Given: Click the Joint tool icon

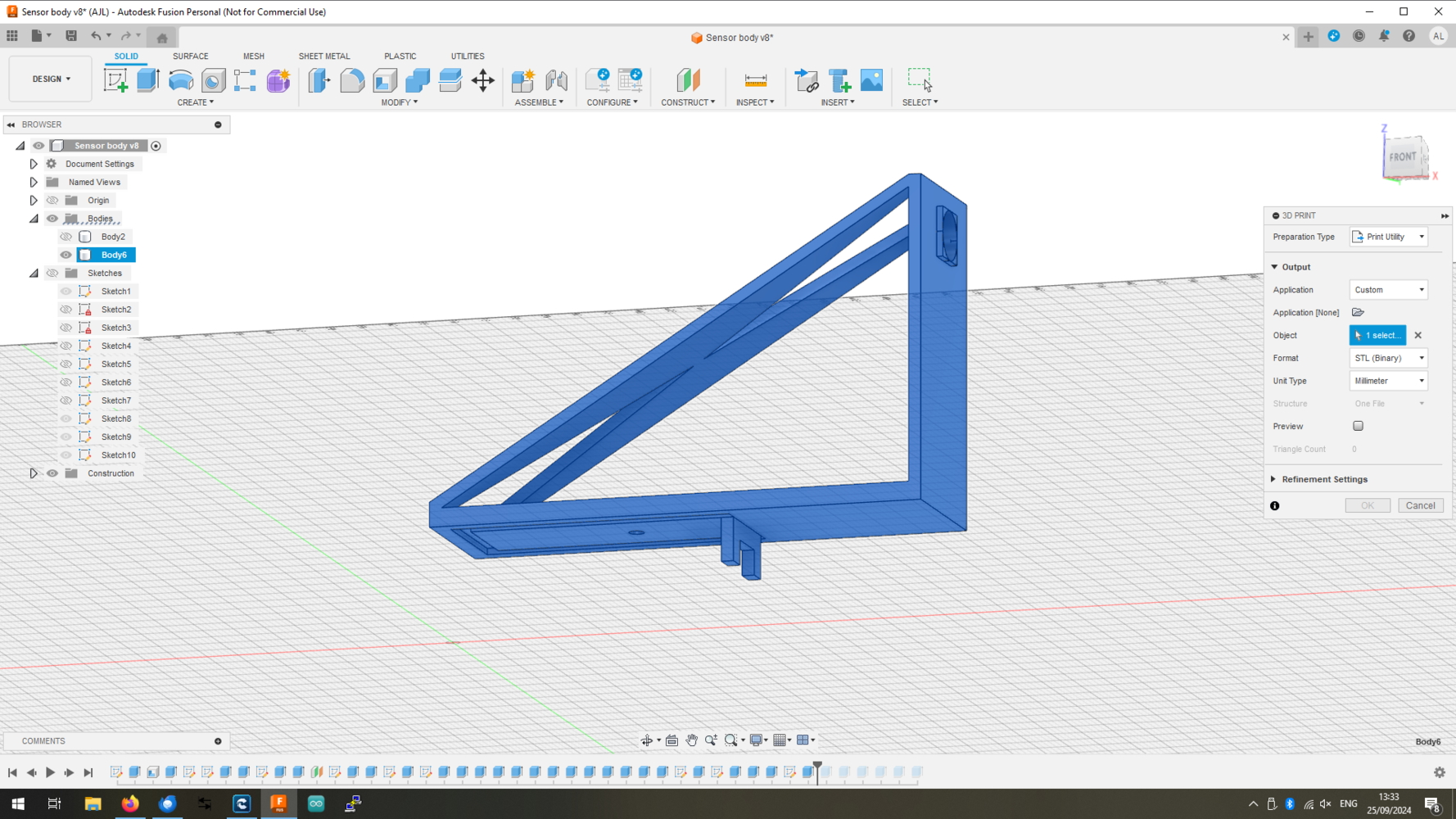Looking at the screenshot, I should pos(556,80).
